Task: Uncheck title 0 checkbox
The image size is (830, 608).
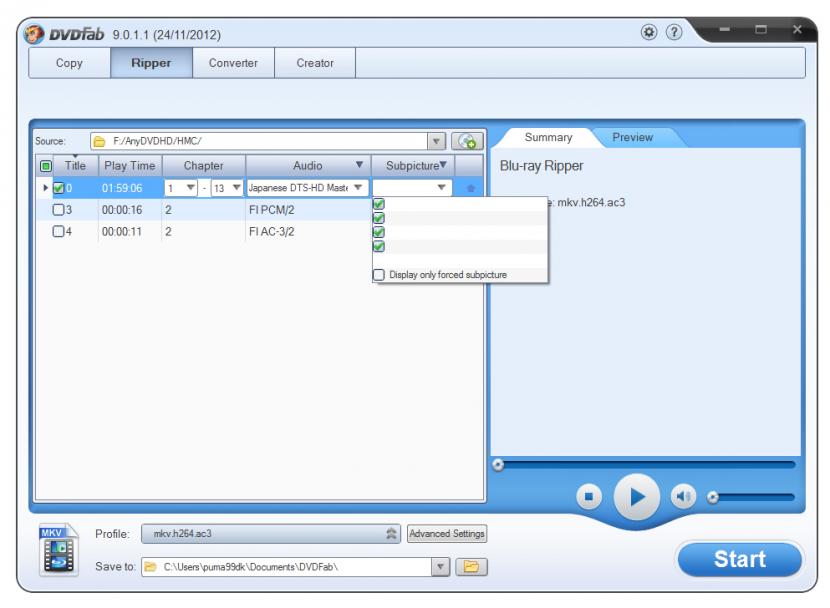Action: [58, 188]
